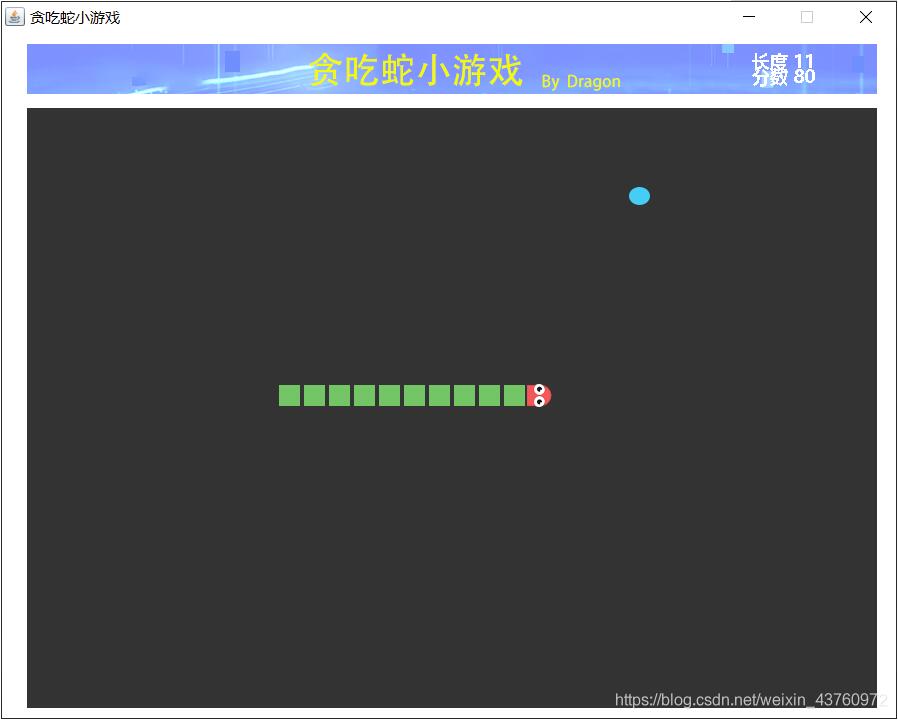Click the Java icon in title bar
The height and width of the screenshot is (721, 898).
tap(14, 17)
